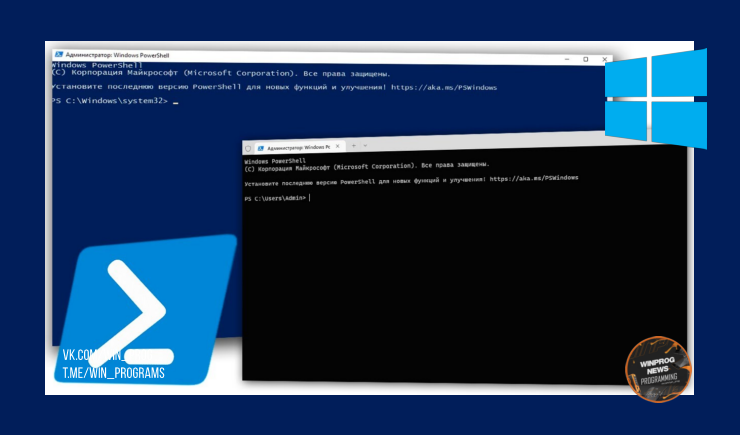The height and width of the screenshot is (435, 740).
Task: Click the shield icon in the black terminal window
Action: (x=248, y=149)
